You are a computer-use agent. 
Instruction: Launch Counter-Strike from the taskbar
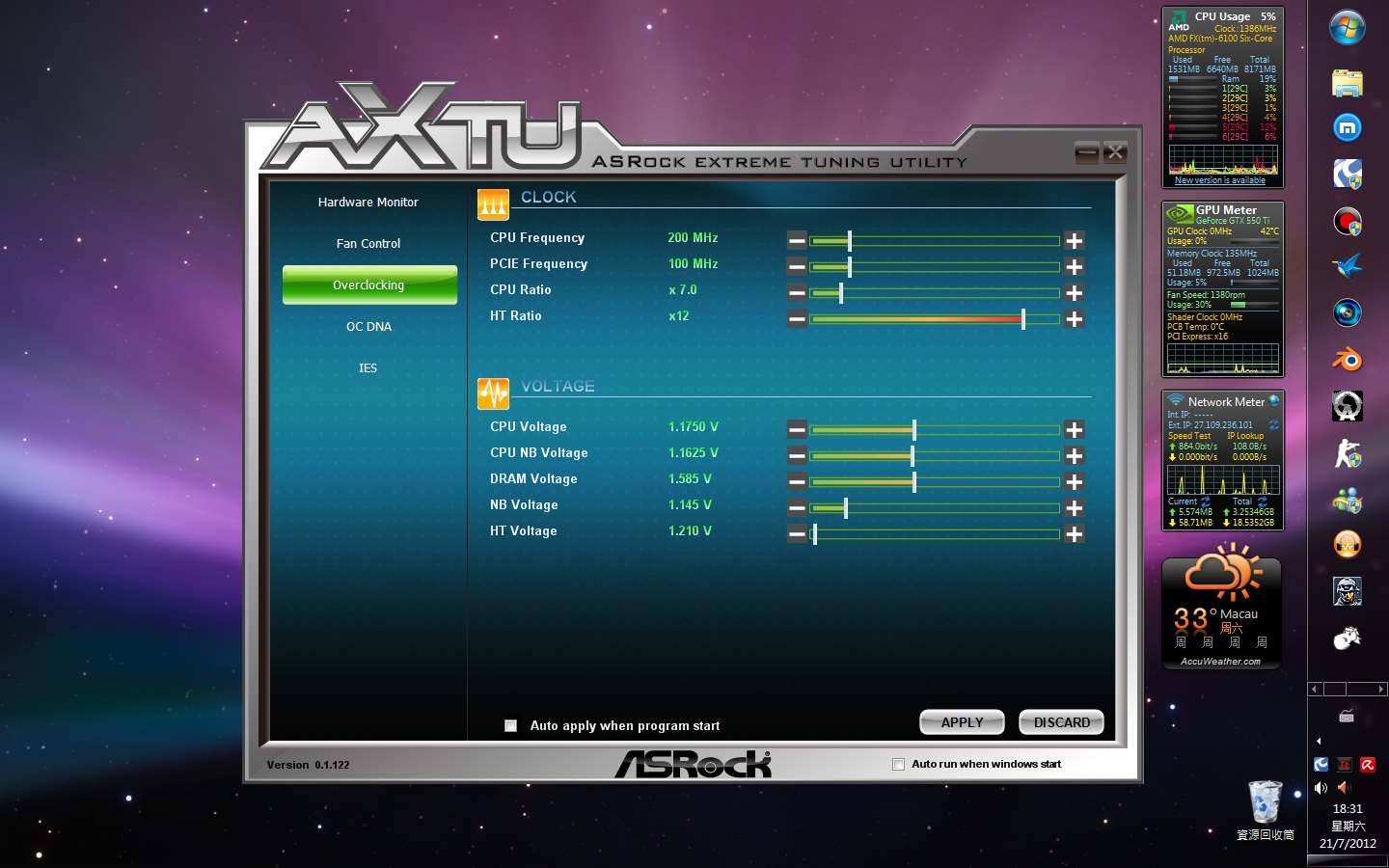click(x=1348, y=453)
